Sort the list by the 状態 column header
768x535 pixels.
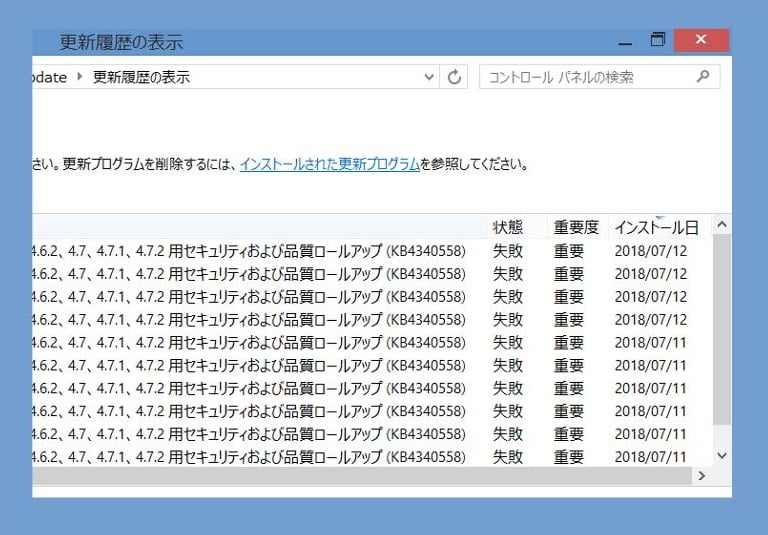pyautogui.click(x=508, y=227)
